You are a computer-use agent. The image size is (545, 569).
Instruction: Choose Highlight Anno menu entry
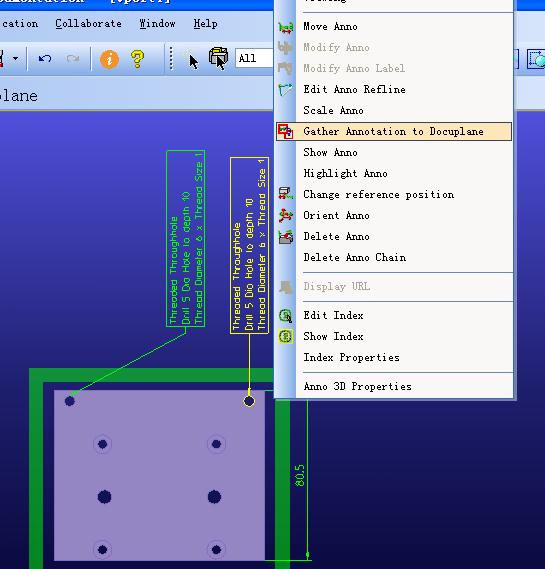394,173
